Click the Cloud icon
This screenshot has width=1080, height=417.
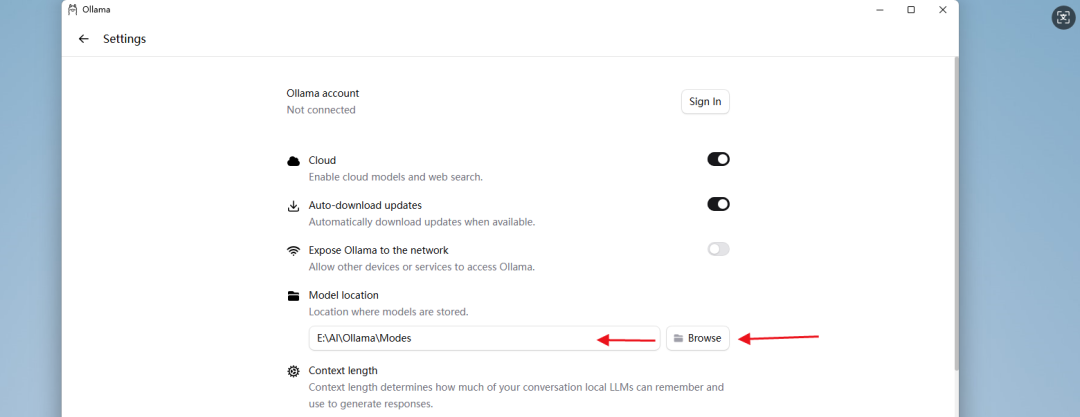pos(293,161)
